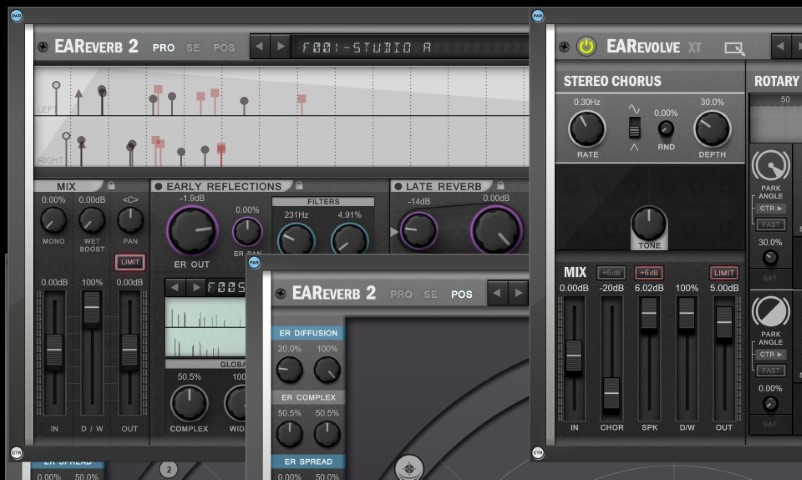Click ER DIFFUSION 20.0% knob
Image resolution: width=802 pixels, height=480 pixels.
[289, 370]
